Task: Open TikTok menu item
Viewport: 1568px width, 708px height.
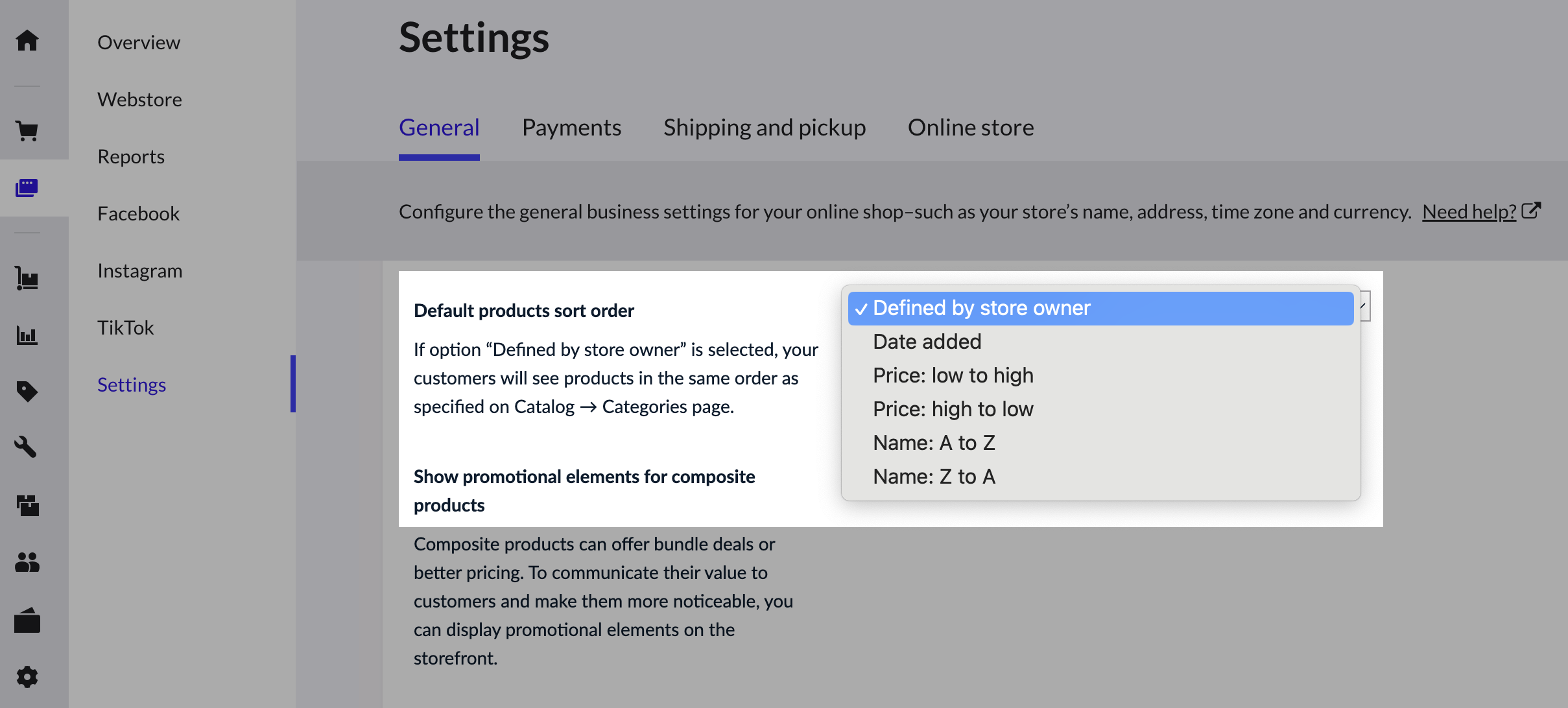Action: pos(126,328)
